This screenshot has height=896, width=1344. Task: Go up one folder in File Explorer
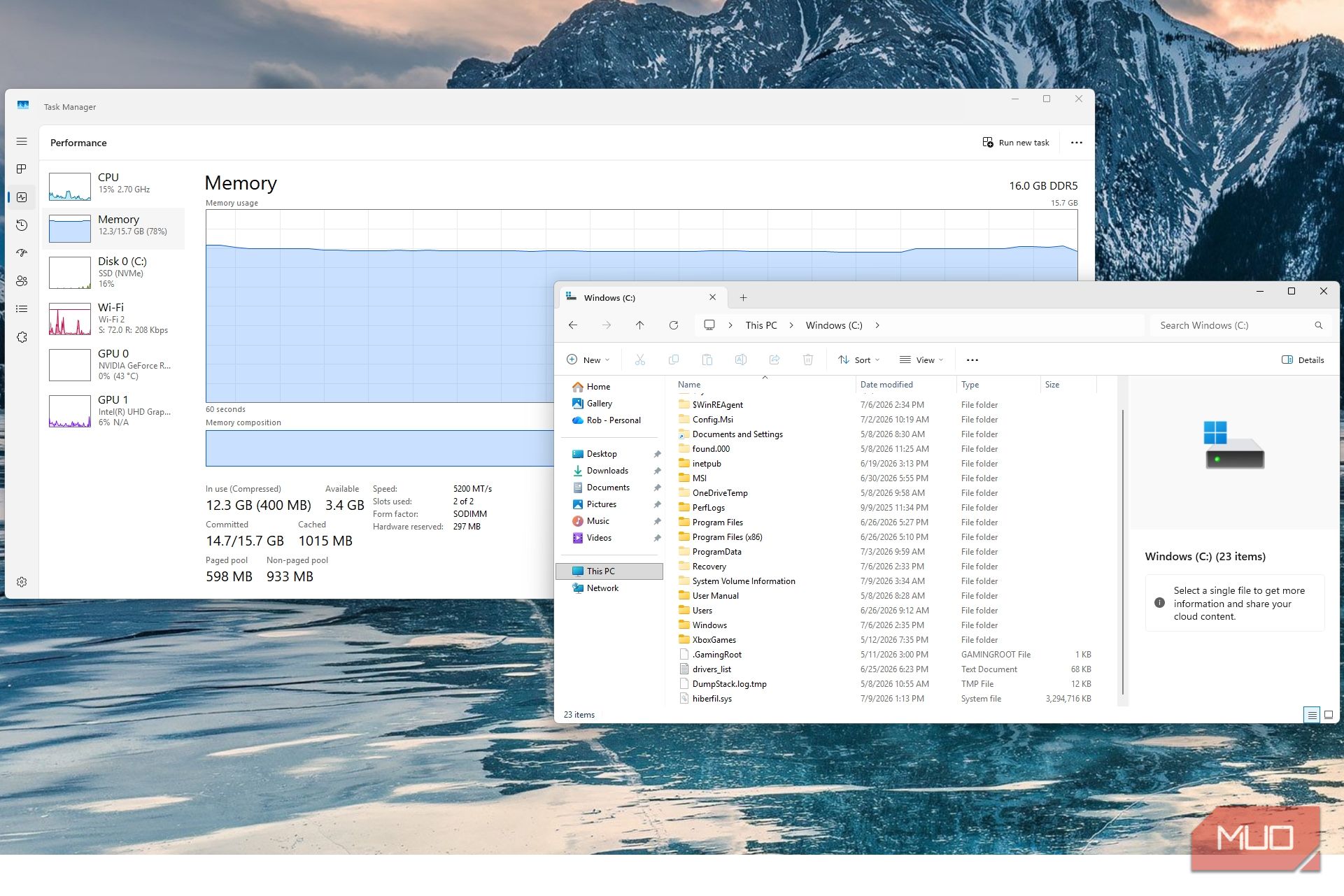pos(639,325)
